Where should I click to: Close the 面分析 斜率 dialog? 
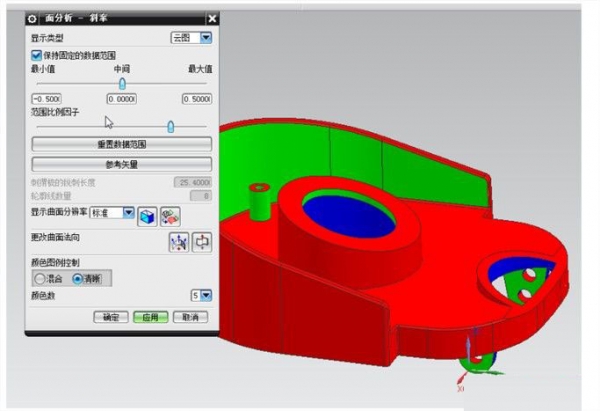(212, 18)
